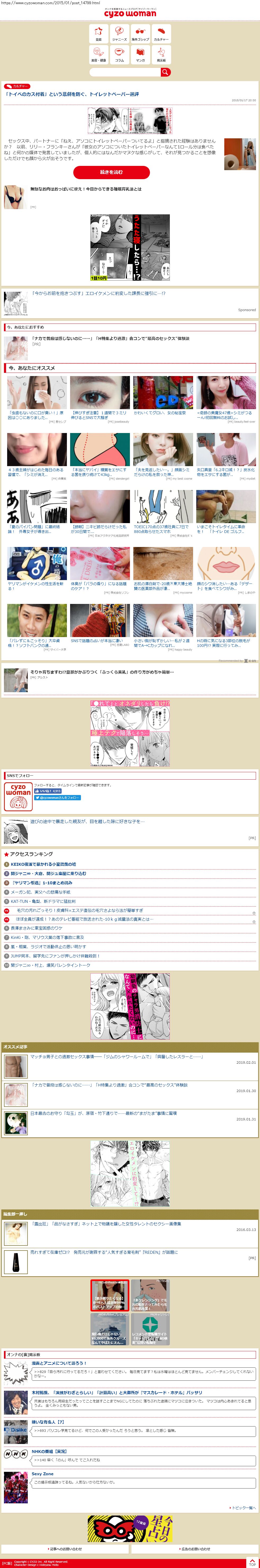Open the コラム category icon

point(120,54)
